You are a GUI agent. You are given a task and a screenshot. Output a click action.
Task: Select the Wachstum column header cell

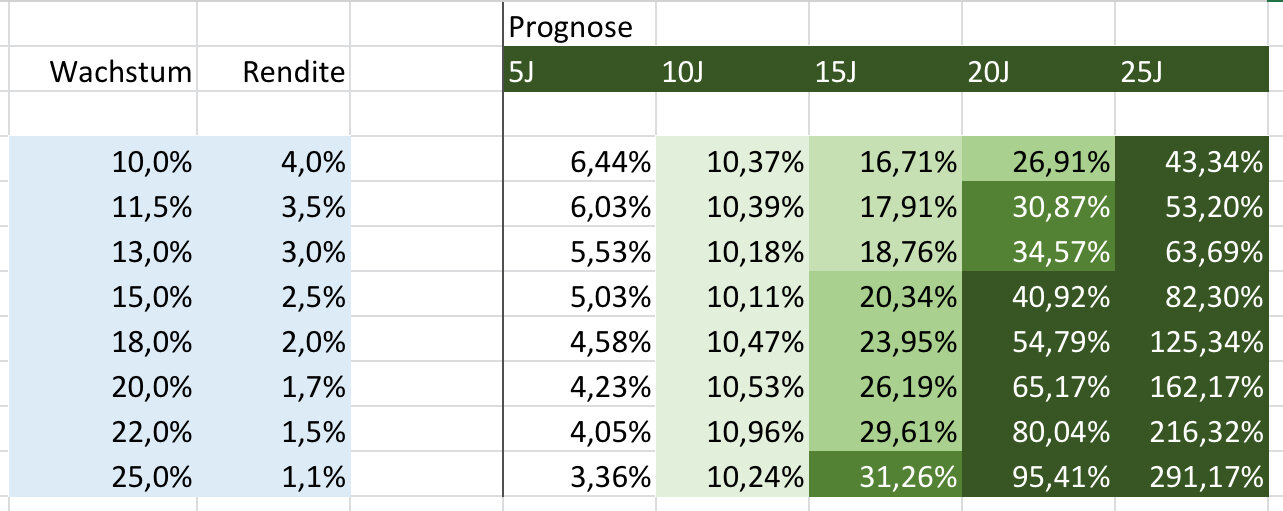tap(121, 72)
